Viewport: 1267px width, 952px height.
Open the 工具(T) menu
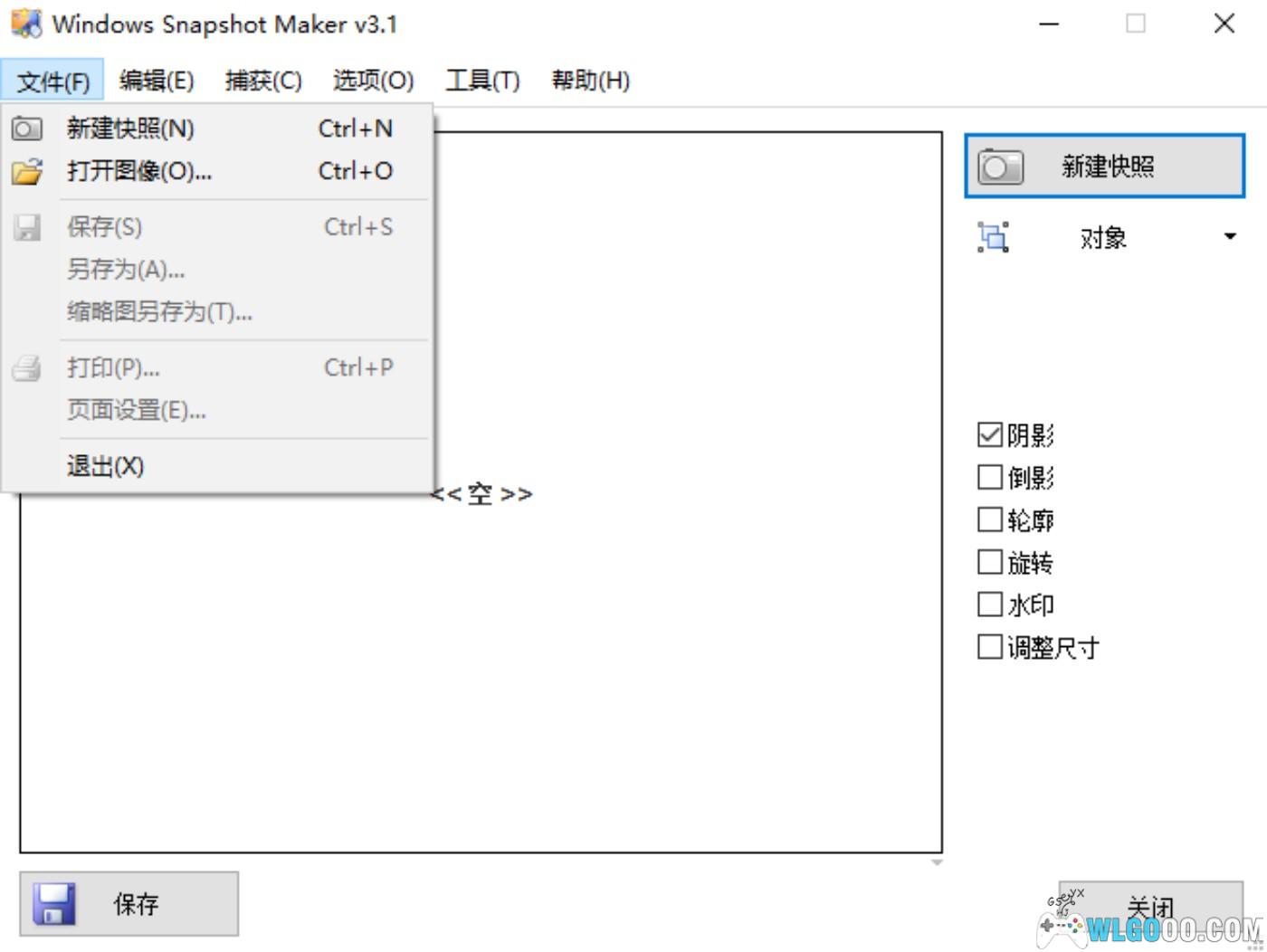(x=482, y=81)
